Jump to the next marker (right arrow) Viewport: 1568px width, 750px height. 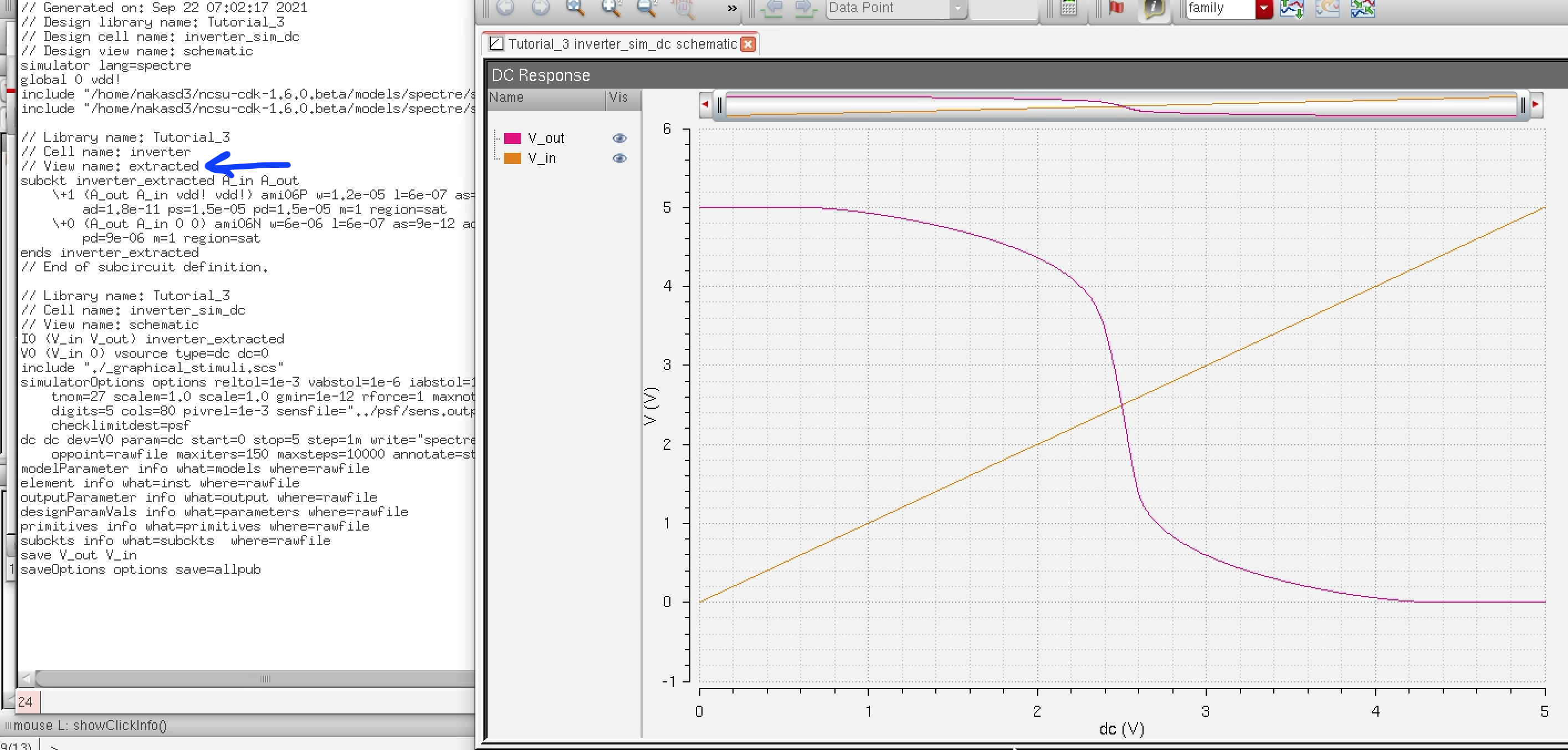click(806, 7)
